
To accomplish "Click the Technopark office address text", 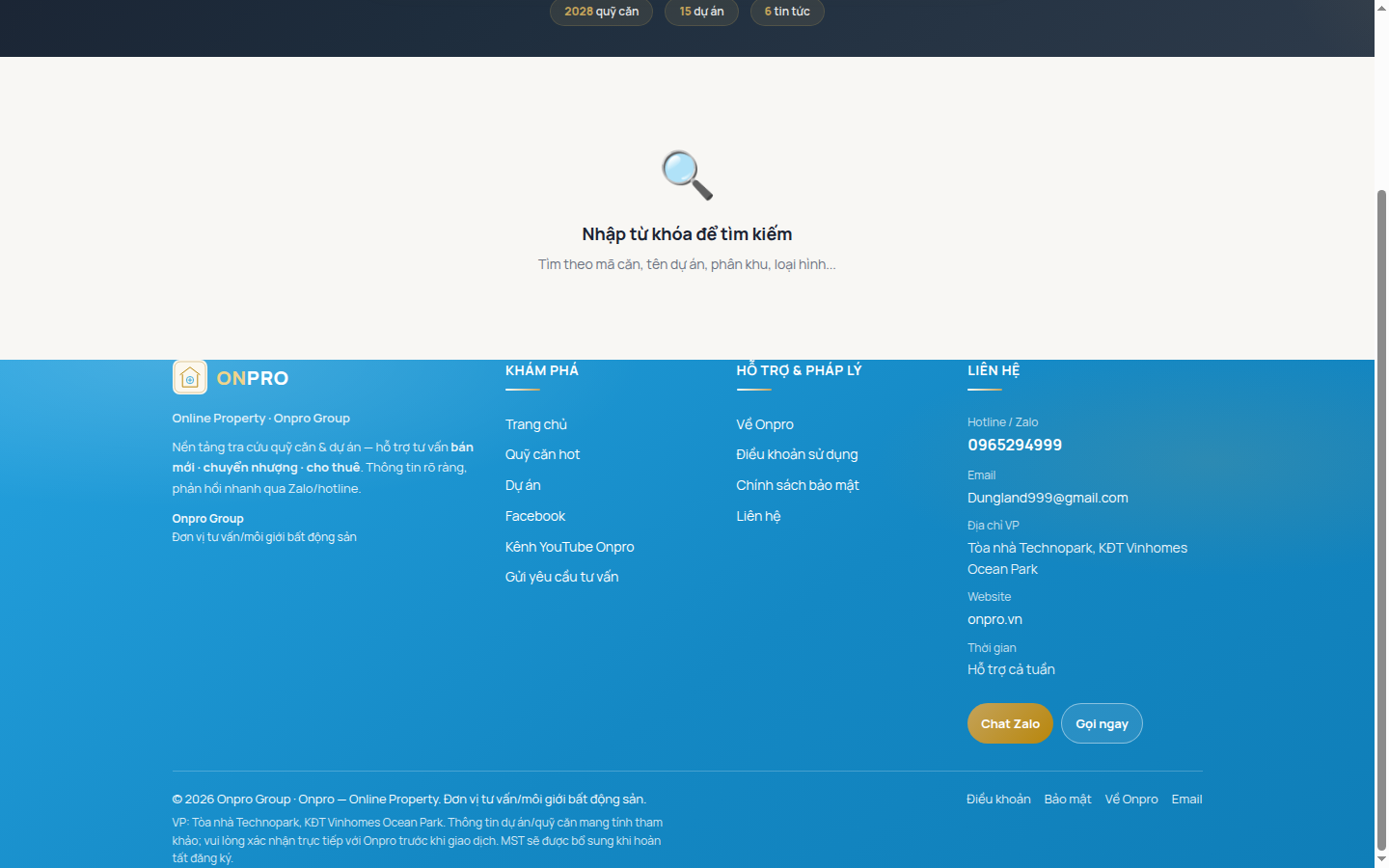I will (x=1077, y=558).
